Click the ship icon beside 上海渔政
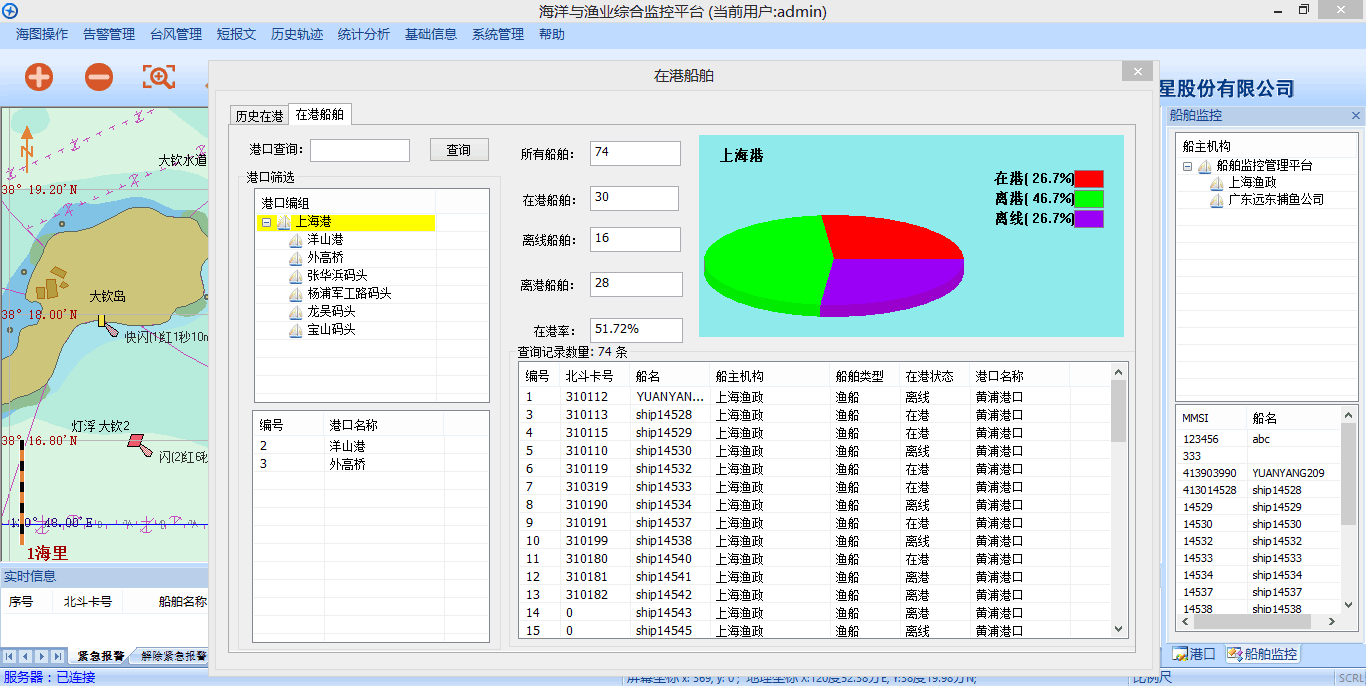1366x686 pixels. (1217, 183)
